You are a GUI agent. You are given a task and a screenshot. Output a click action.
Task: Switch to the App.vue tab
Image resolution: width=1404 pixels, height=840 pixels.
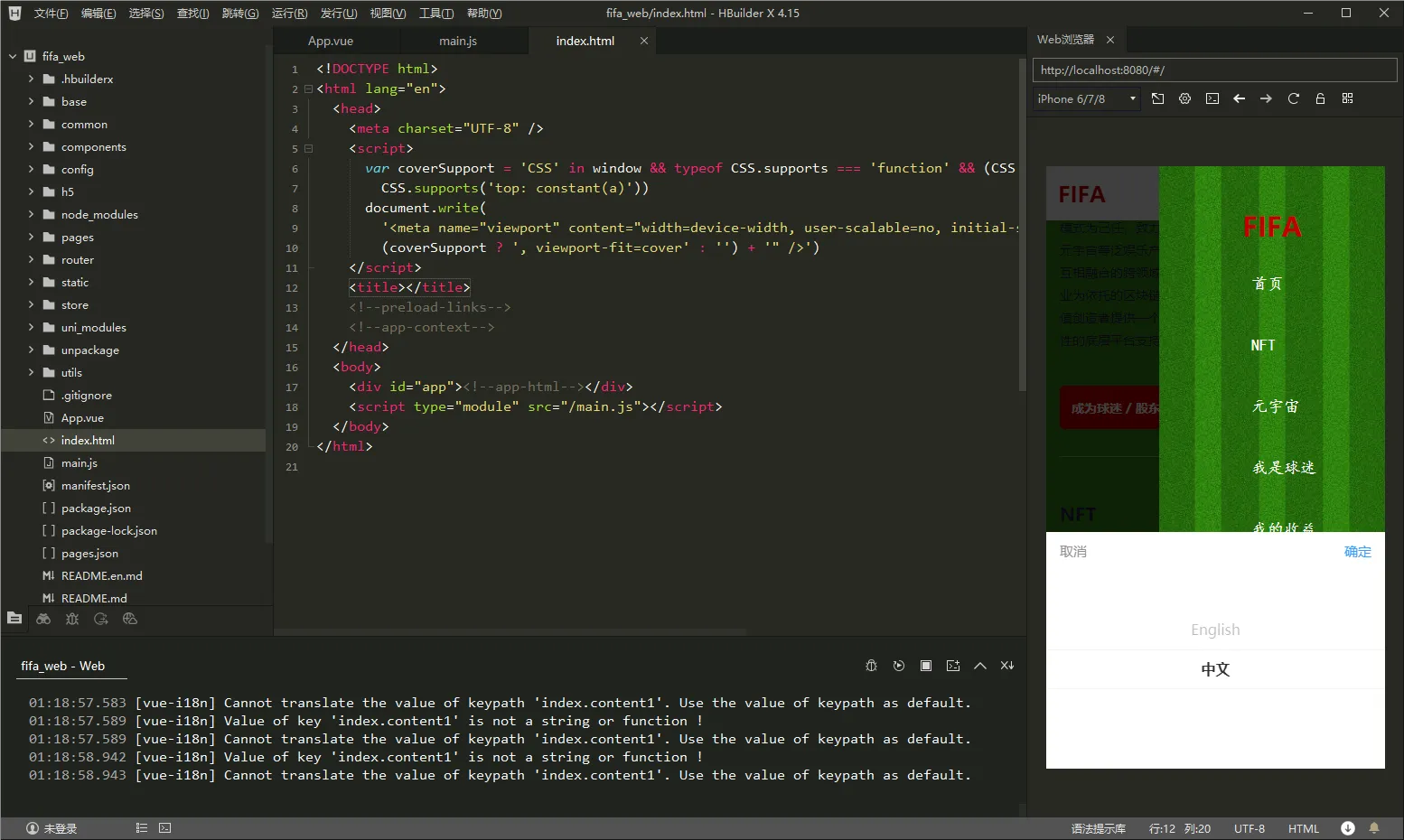click(x=331, y=41)
